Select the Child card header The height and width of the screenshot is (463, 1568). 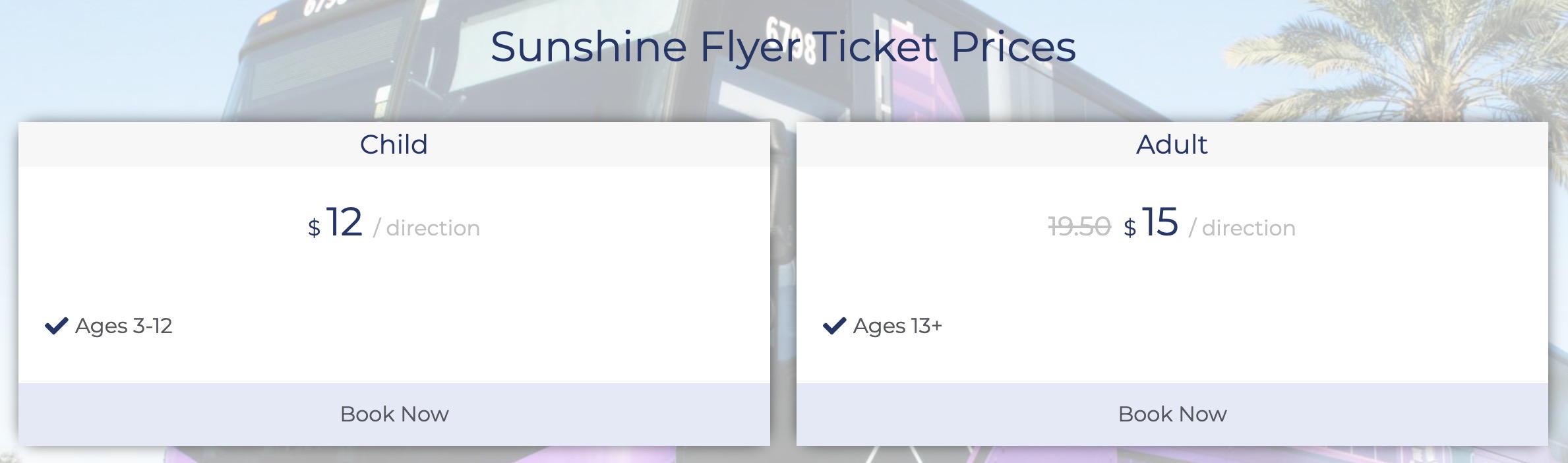(x=394, y=144)
